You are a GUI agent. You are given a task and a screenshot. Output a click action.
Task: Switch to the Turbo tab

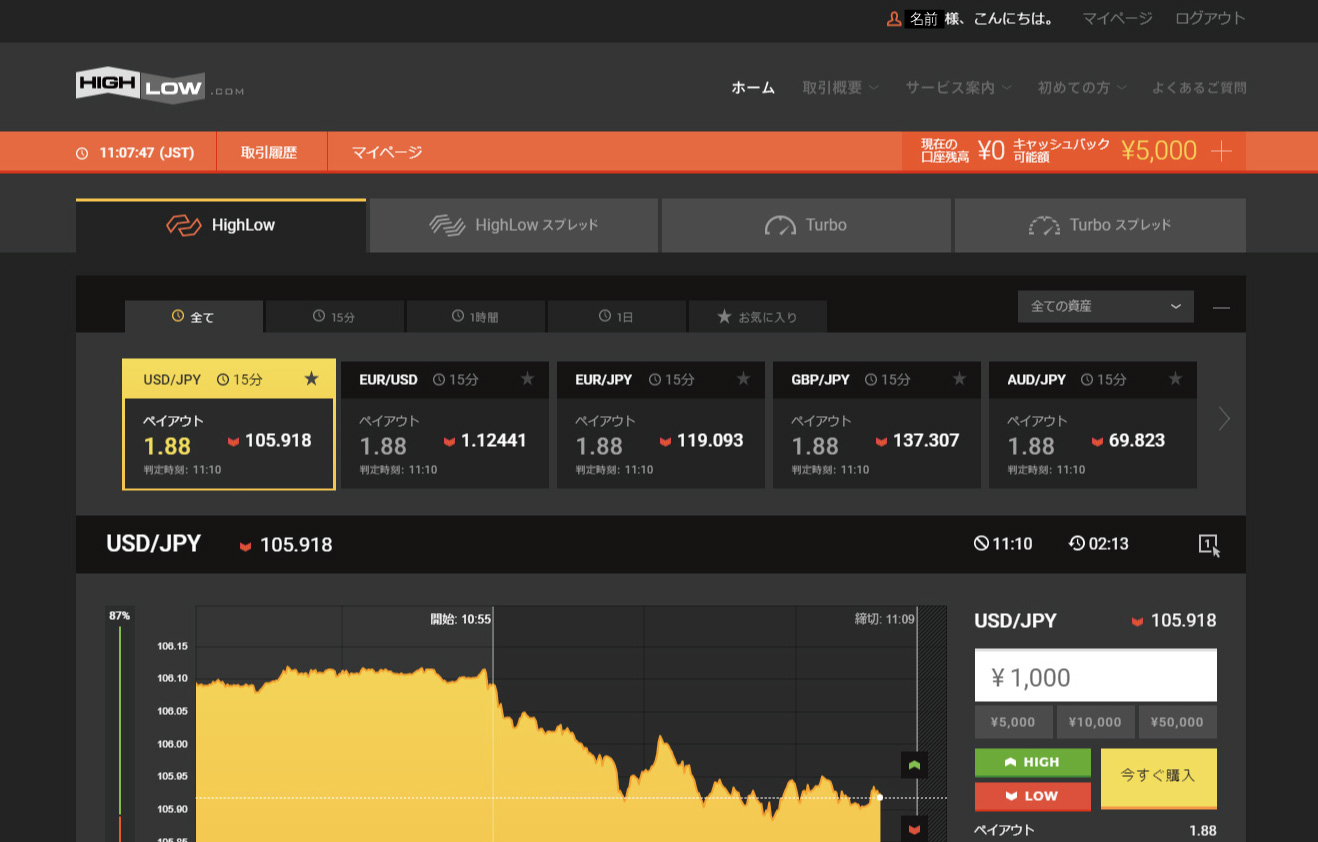[x=806, y=225]
